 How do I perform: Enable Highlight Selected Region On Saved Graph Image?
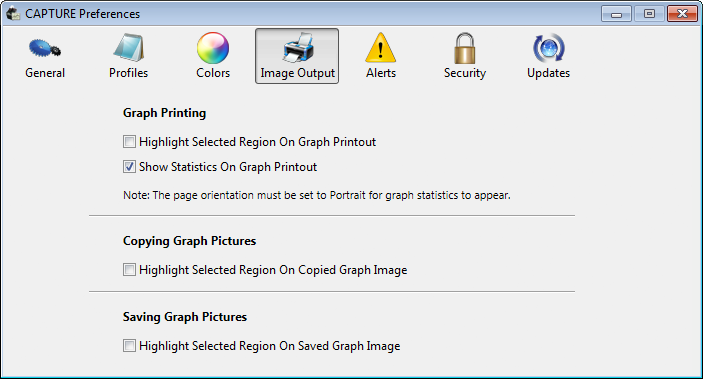[129, 346]
